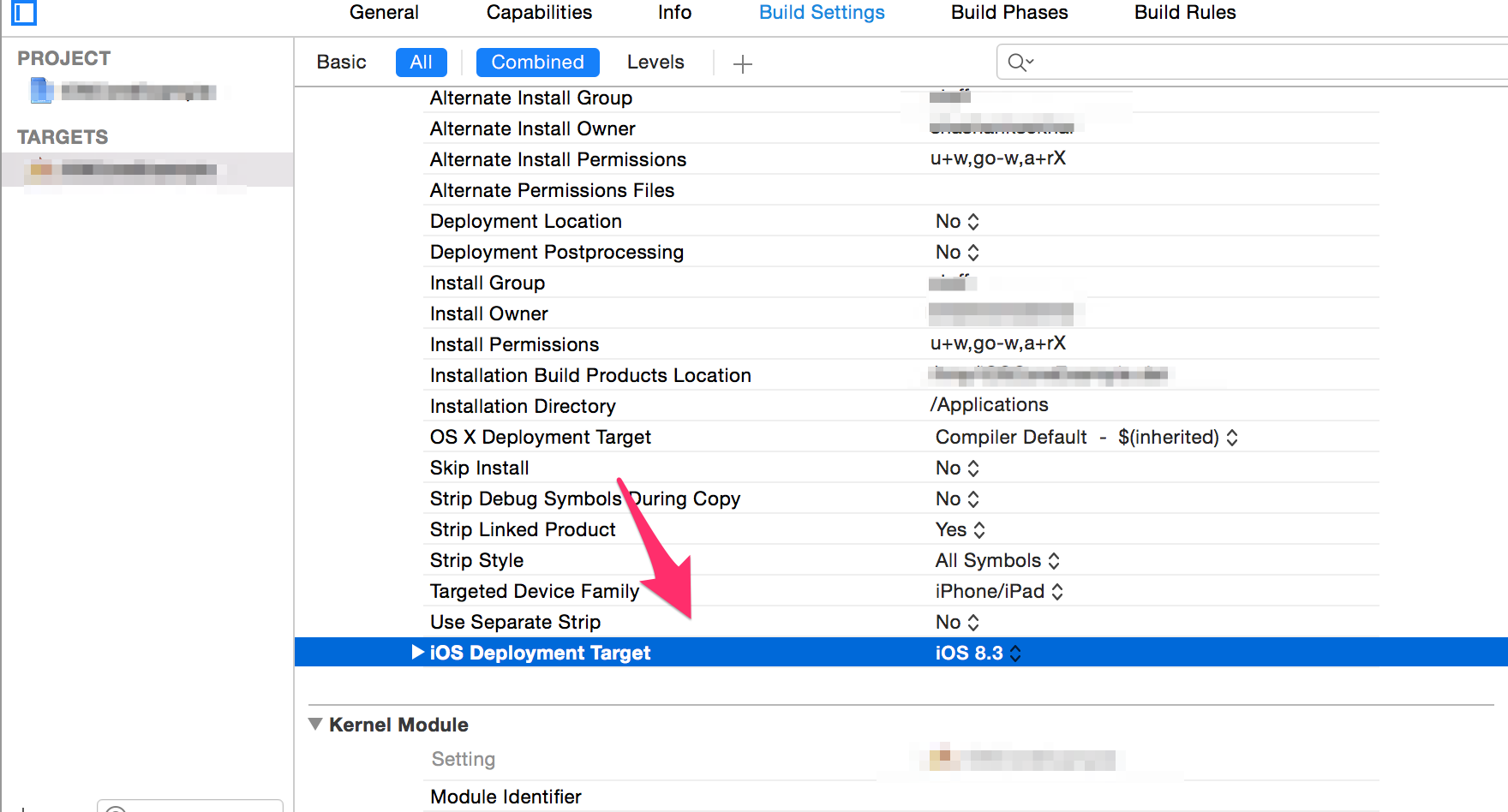1508x812 pixels.
Task: Click the Setting column header
Action: point(464,760)
